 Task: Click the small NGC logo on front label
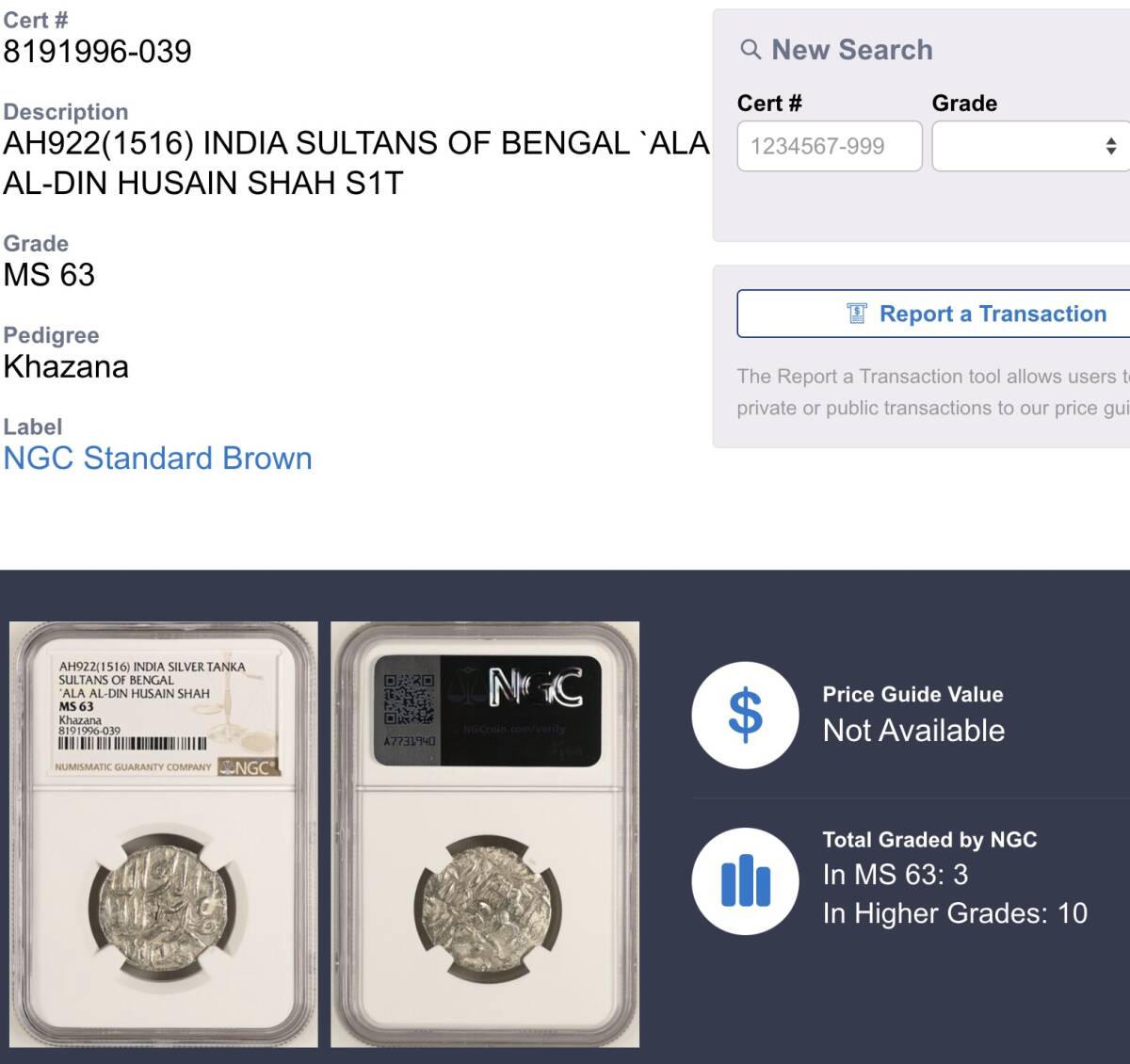(250, 766)
